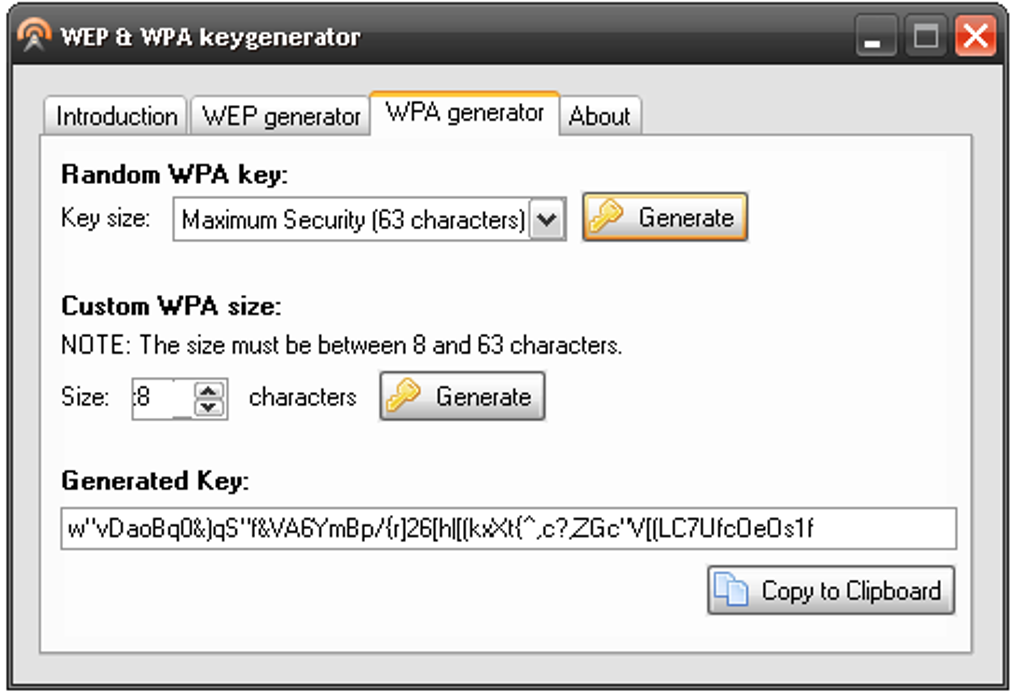Image resolution: width=1020 pixels, height=699 pixels.
Task: Click the custom Size number field
Action: coord(160,397)
